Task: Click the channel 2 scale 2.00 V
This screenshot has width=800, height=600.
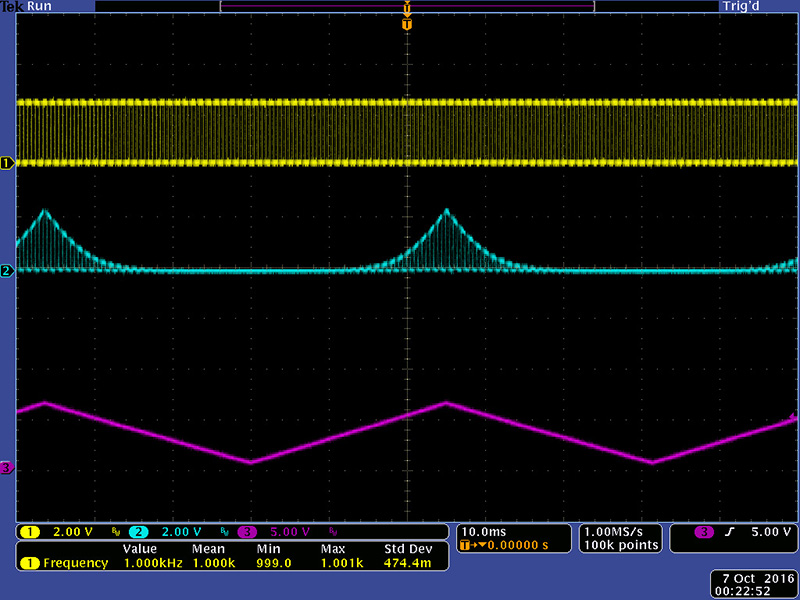Action: [x=182, y=532]
